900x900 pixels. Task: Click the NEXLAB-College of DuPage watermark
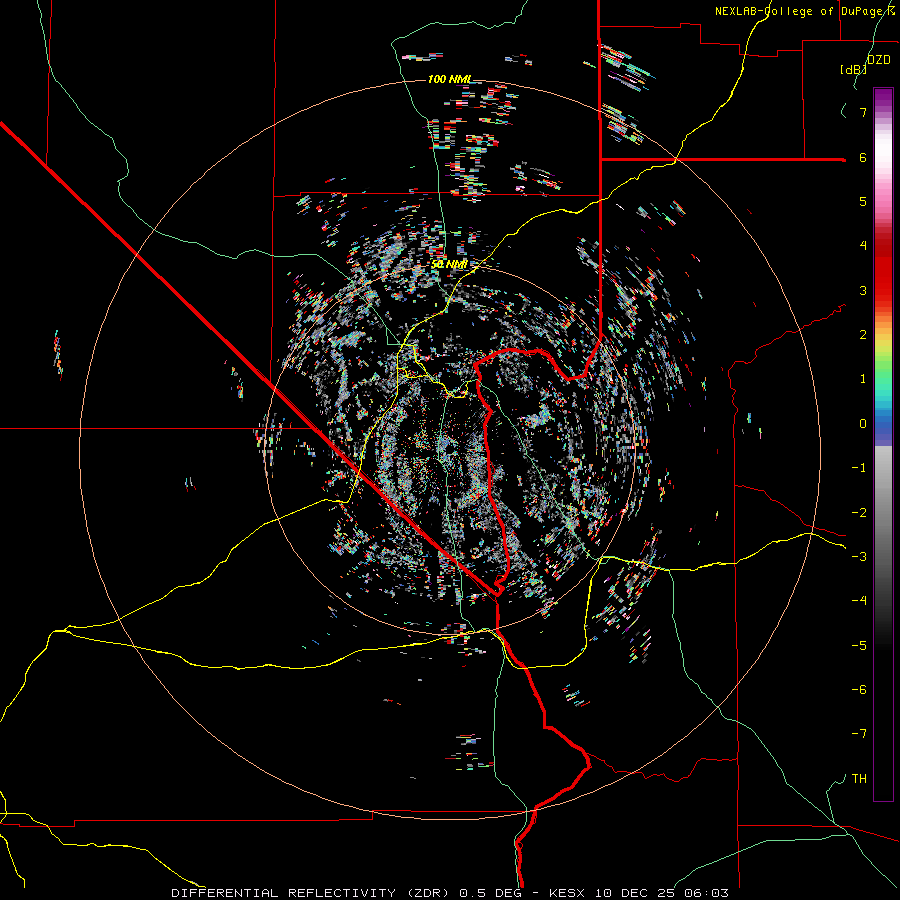(804, 11)
